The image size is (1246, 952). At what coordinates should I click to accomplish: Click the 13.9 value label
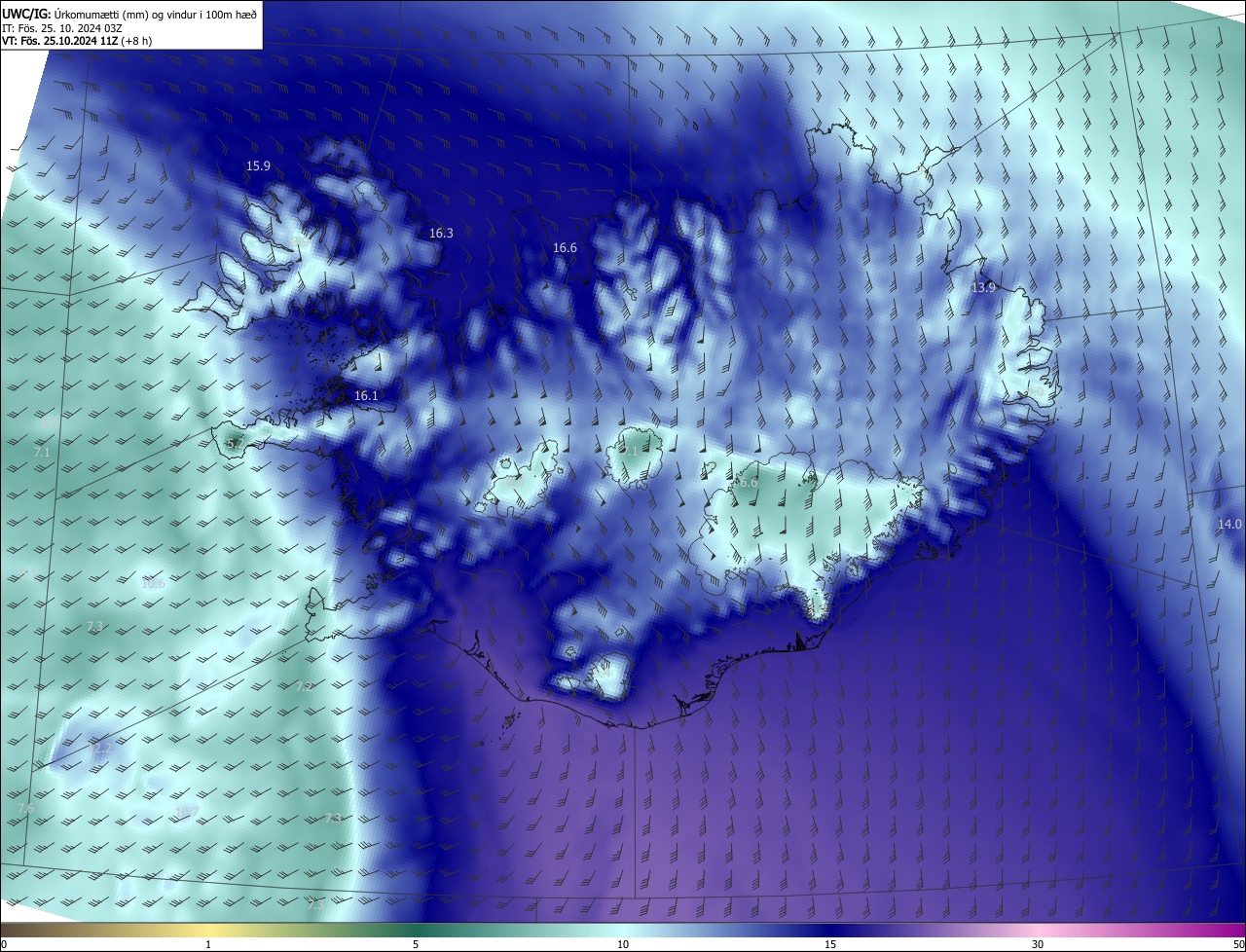tap(984, 288)
